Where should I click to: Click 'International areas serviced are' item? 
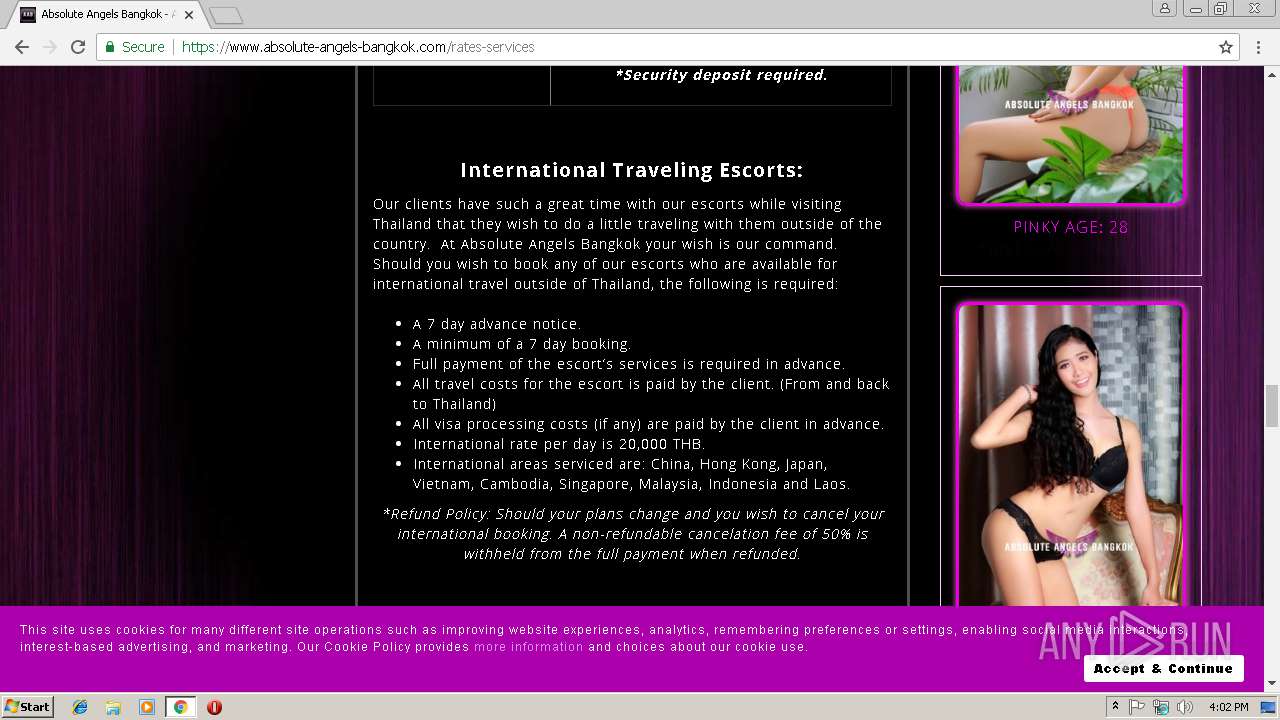coord(631,474)
